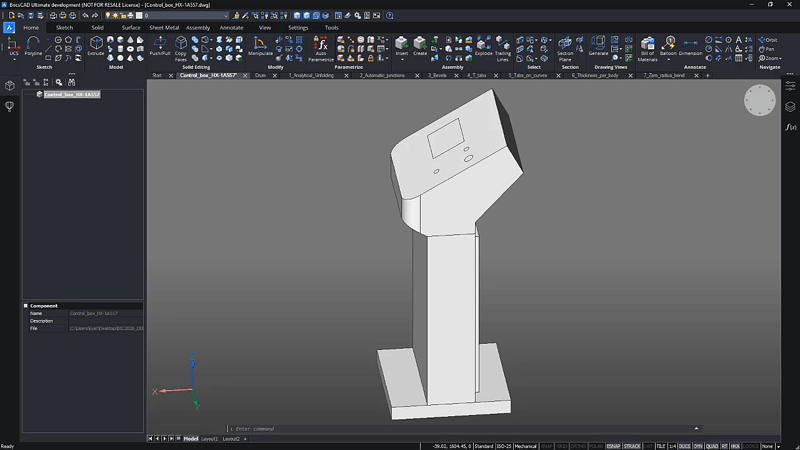Expand the command line history arrow

(x=696, y=429)
